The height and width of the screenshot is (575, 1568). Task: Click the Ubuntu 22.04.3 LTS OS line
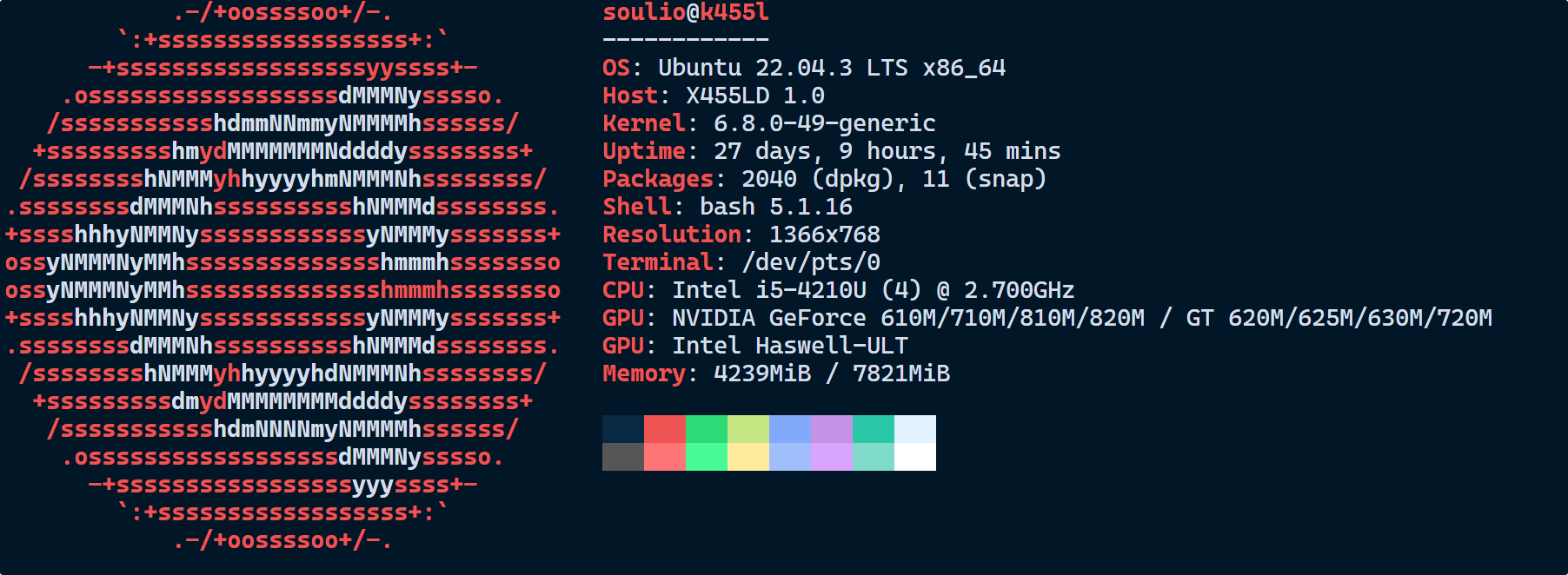coord(804,68)
